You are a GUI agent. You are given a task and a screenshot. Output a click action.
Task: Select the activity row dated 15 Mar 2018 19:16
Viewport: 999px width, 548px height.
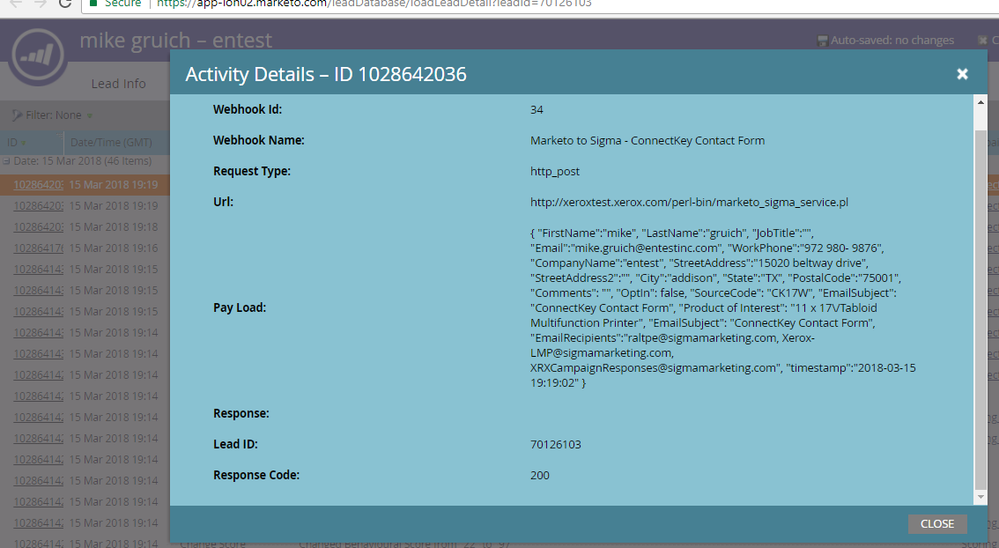tap(85, 248)
